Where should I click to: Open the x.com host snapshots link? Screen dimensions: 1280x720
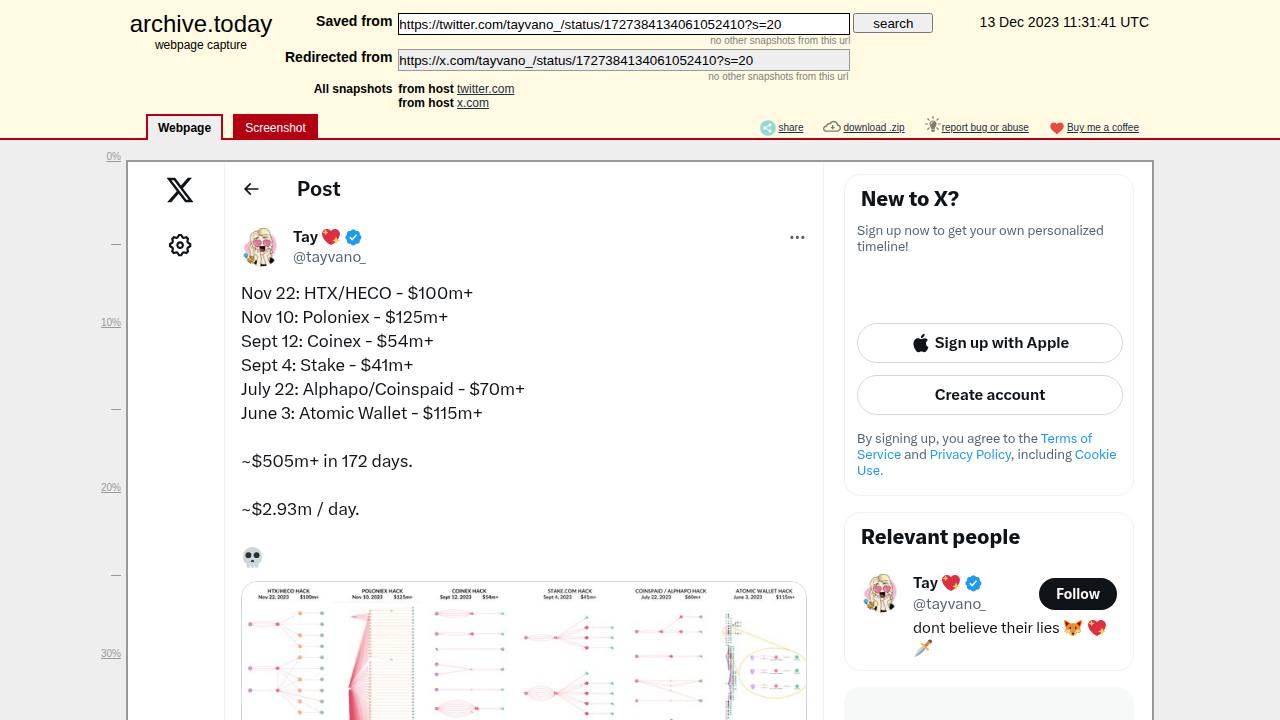click(x=473, y=103)
